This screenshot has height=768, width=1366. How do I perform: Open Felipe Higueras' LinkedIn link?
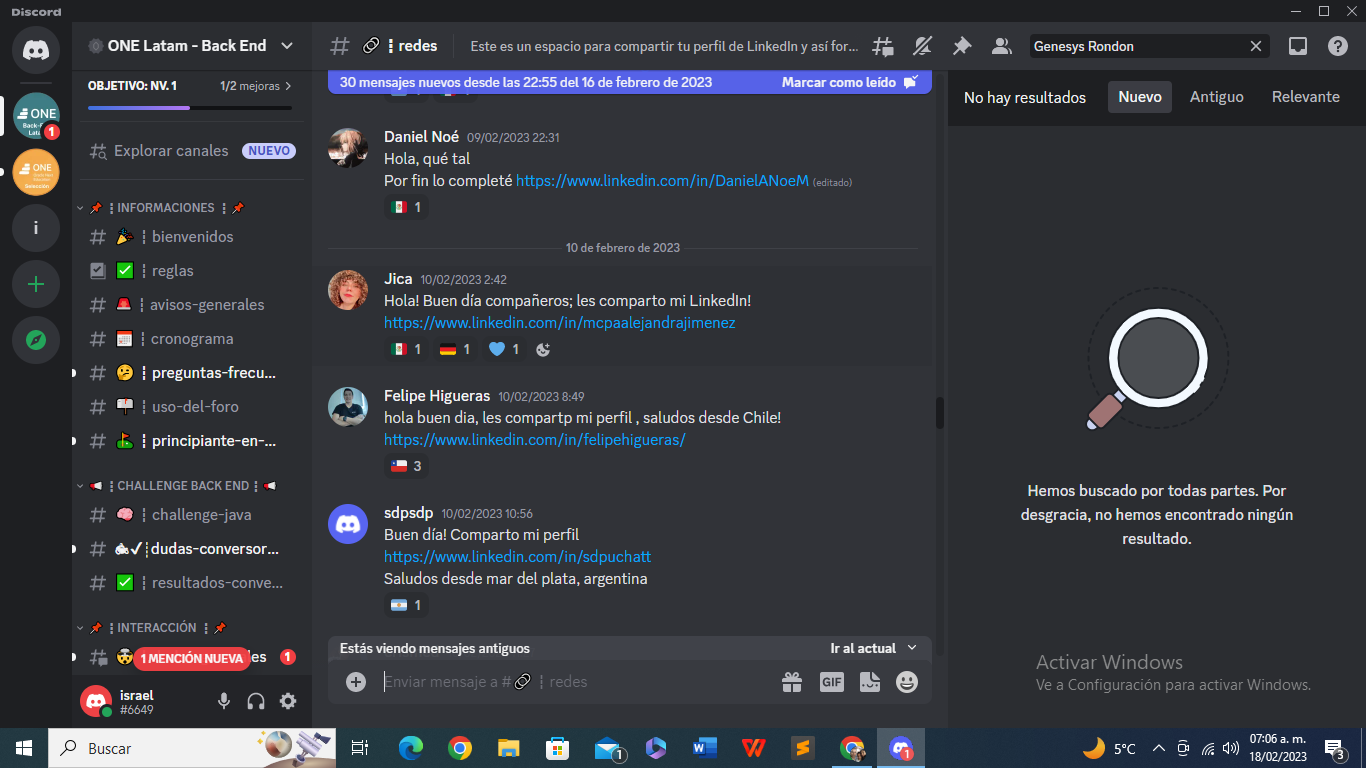point(535,440)
